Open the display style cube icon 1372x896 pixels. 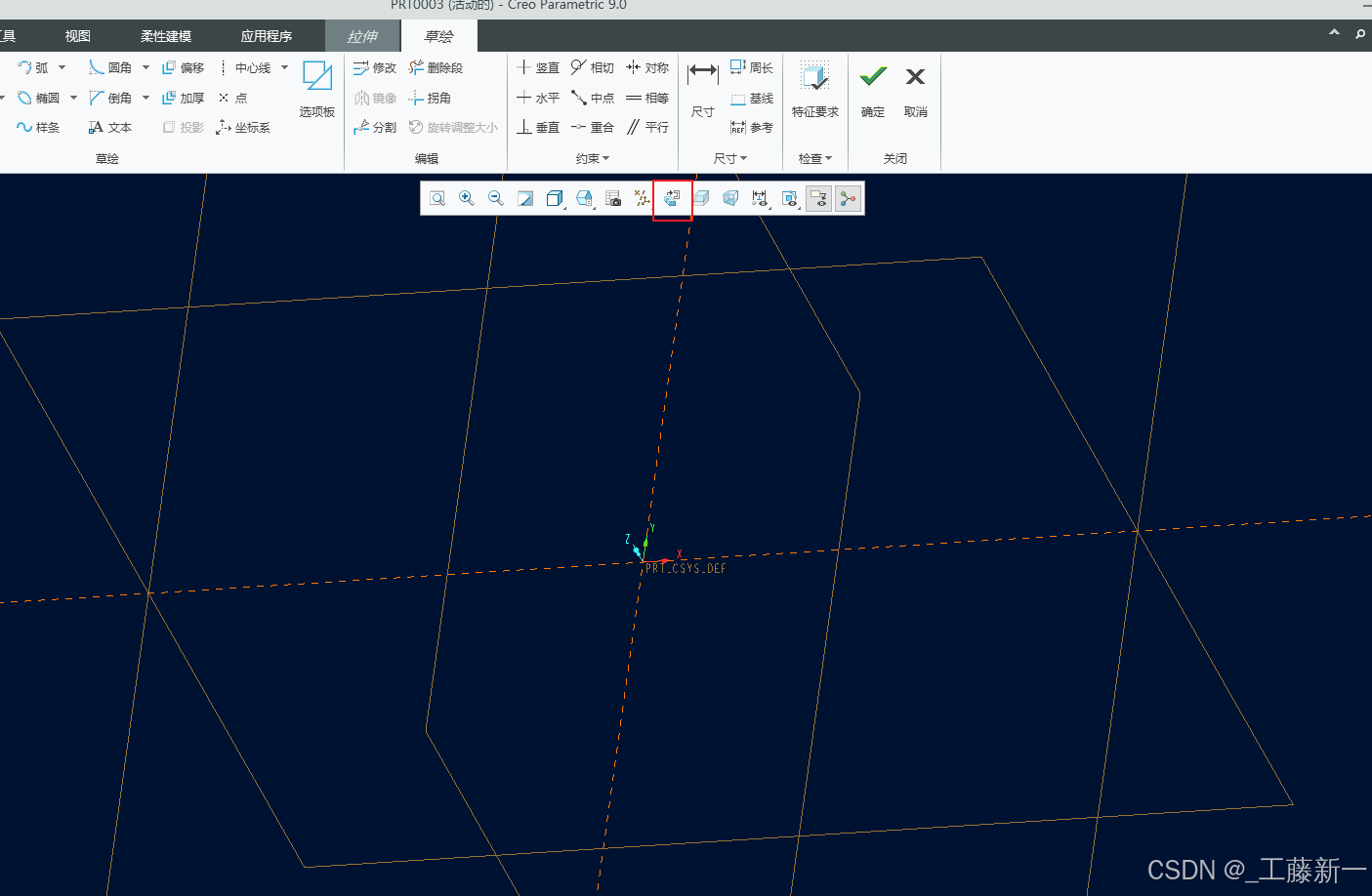click(x=555, y=198)
